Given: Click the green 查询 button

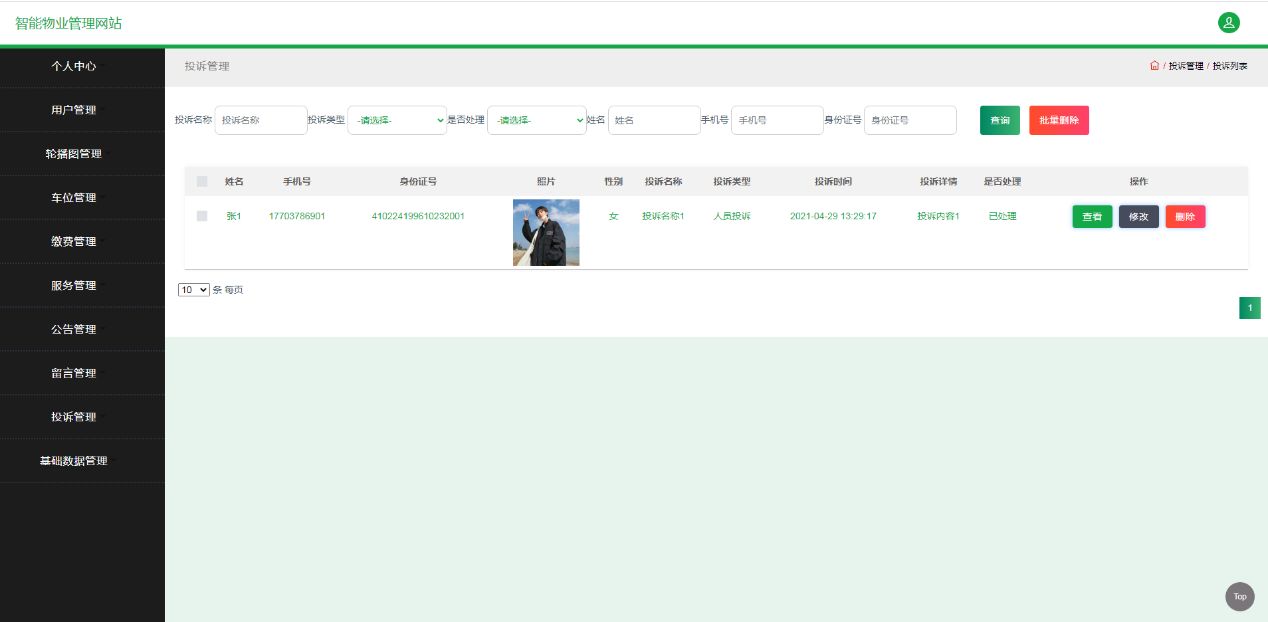Looking at the screenshot, I should [1000, 120].
